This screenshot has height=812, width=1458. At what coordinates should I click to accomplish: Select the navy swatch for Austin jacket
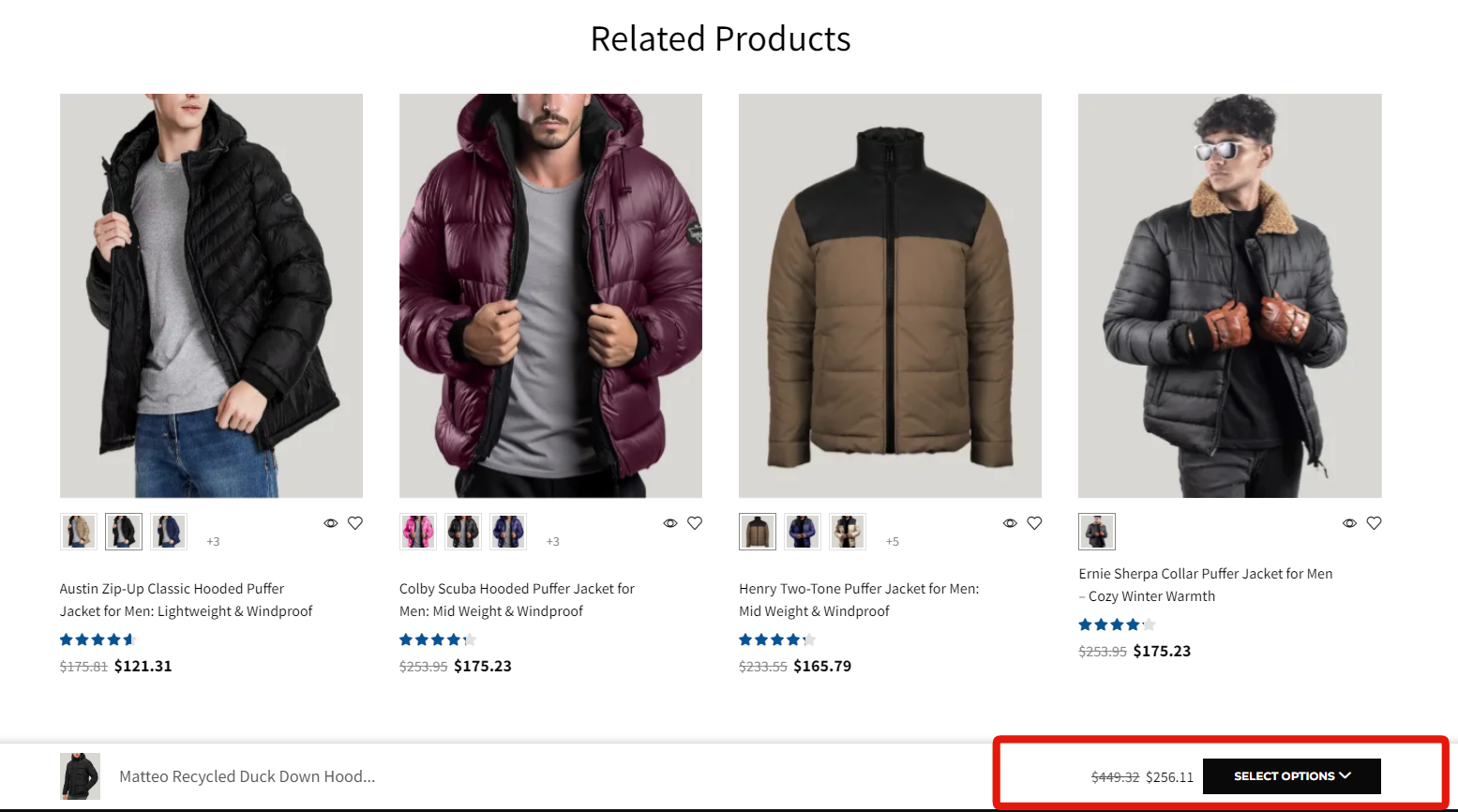coord(169,532)
